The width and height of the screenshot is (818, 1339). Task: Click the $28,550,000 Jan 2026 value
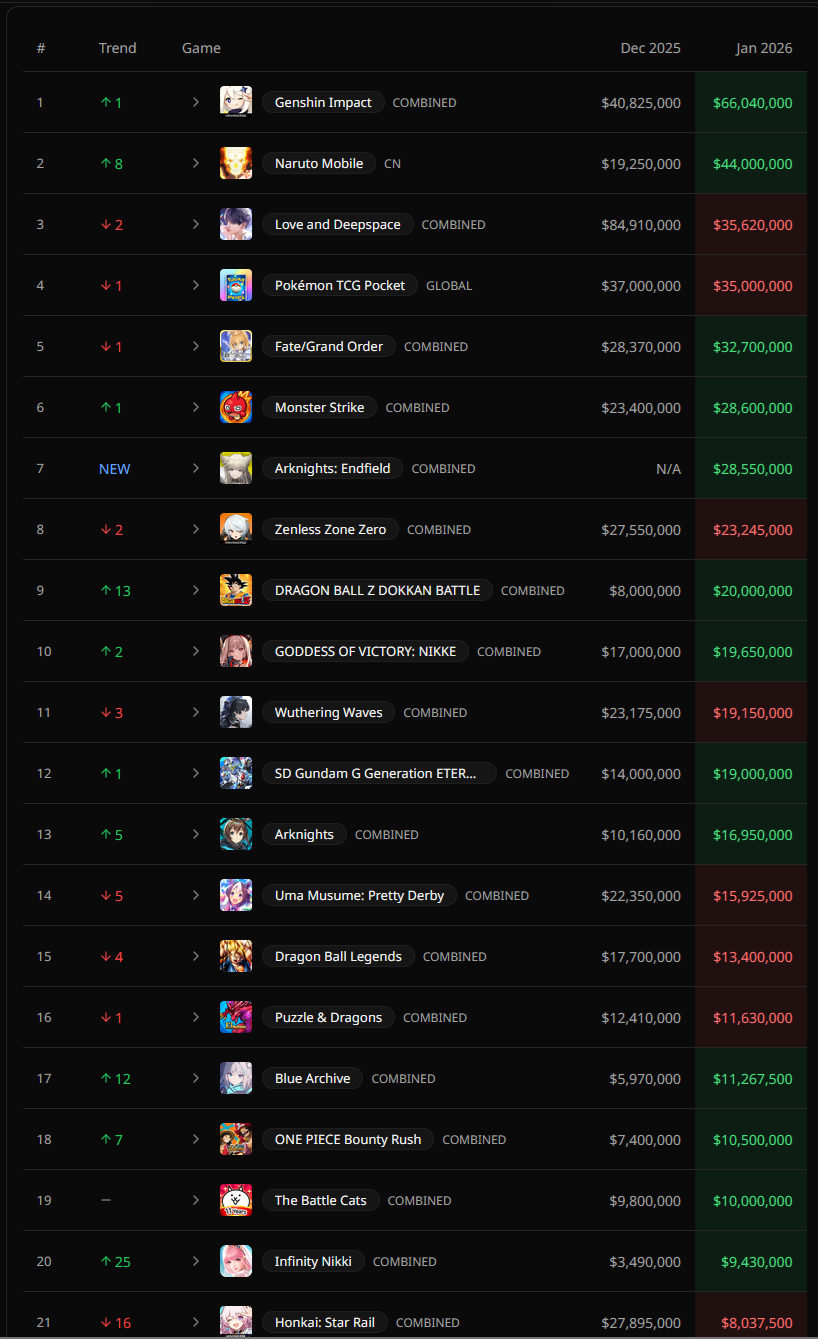[753, 468]
